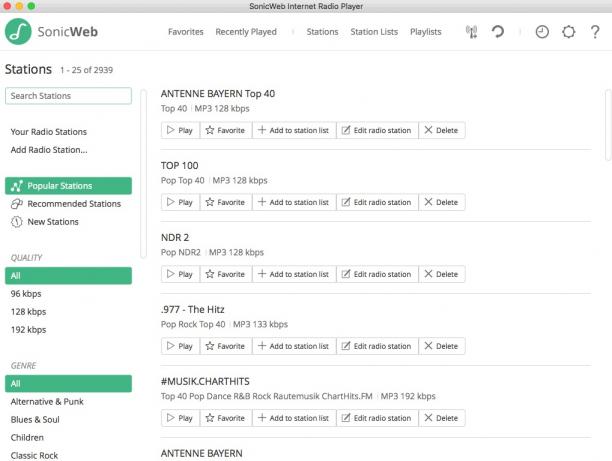Screen dimensions: 612x461
Task: Select New Stations in sidebar
Action: pyautogui.click(x=68, y=222)
